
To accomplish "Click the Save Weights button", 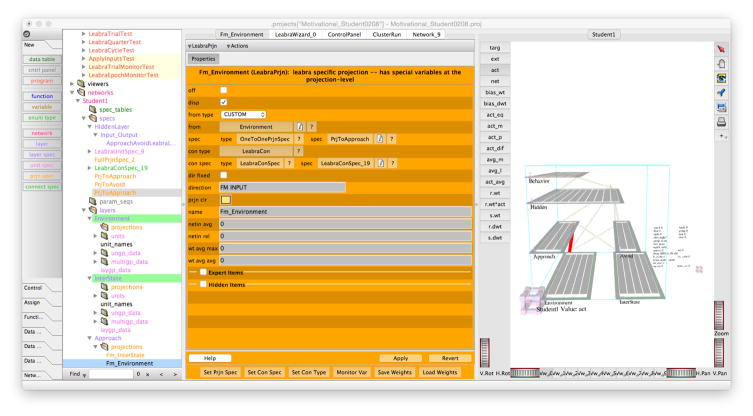I will (392, 372).
